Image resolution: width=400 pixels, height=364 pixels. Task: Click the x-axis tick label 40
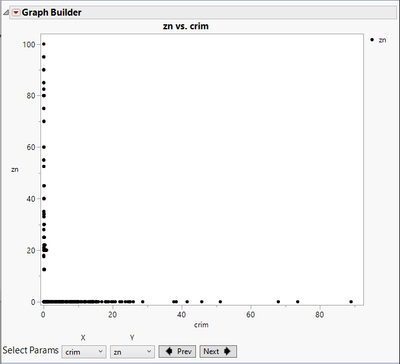pos(181,314)
